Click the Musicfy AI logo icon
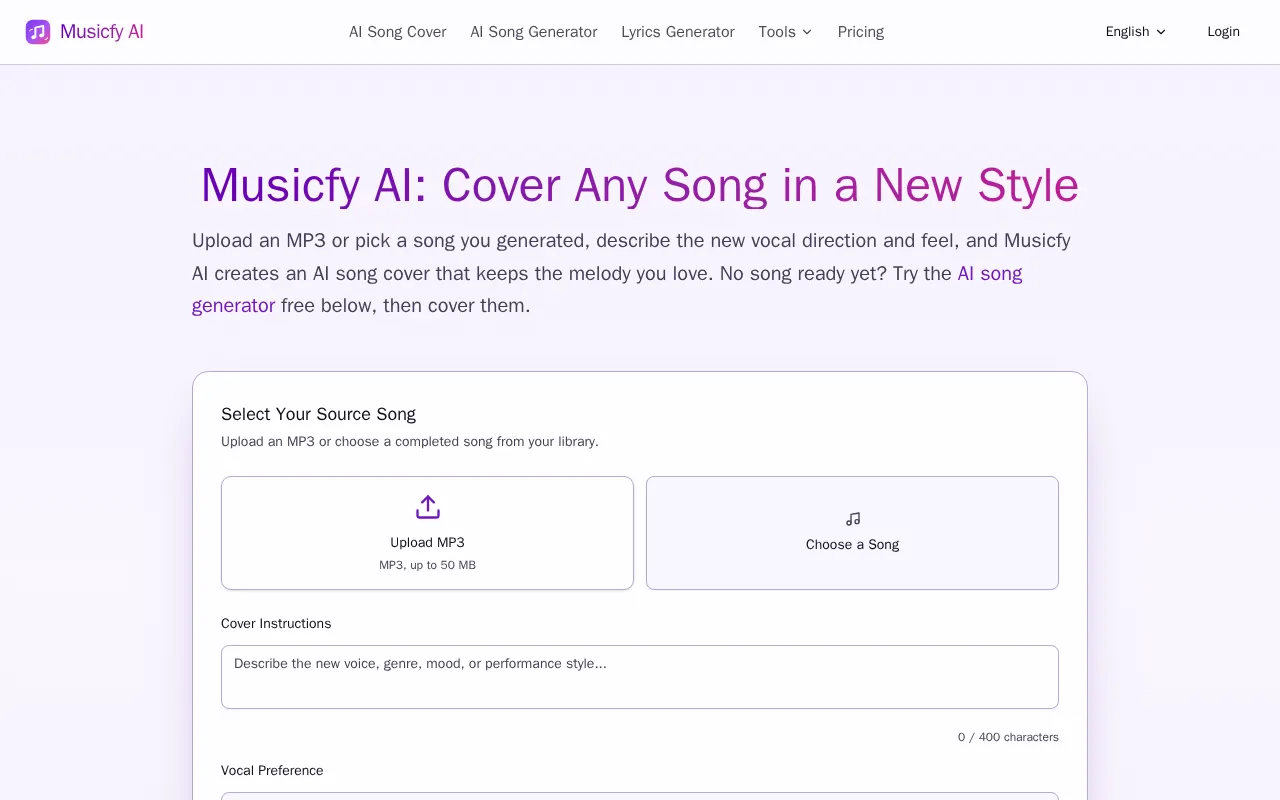Image resolution: width=1280 pixels, height=800 pixels. pyautogui.click(x=38, y=32)
